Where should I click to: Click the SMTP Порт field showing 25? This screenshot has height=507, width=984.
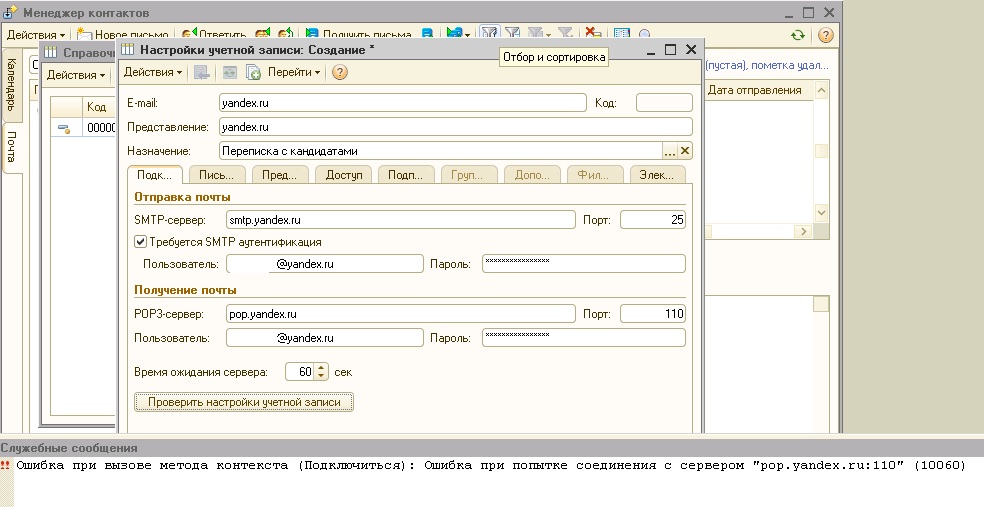point(653,220)
